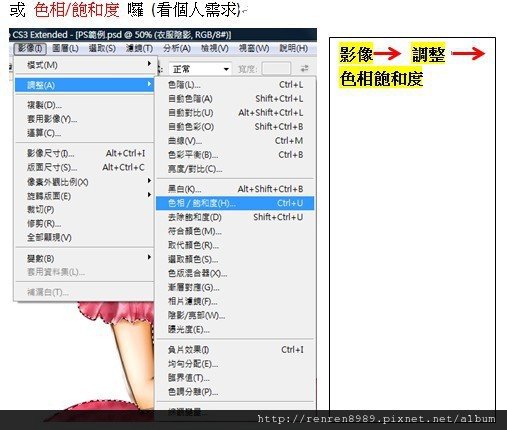The image size is (507, 430).
Task: Open 影像尺寸(I)... image size dialog
Action: 84,153
